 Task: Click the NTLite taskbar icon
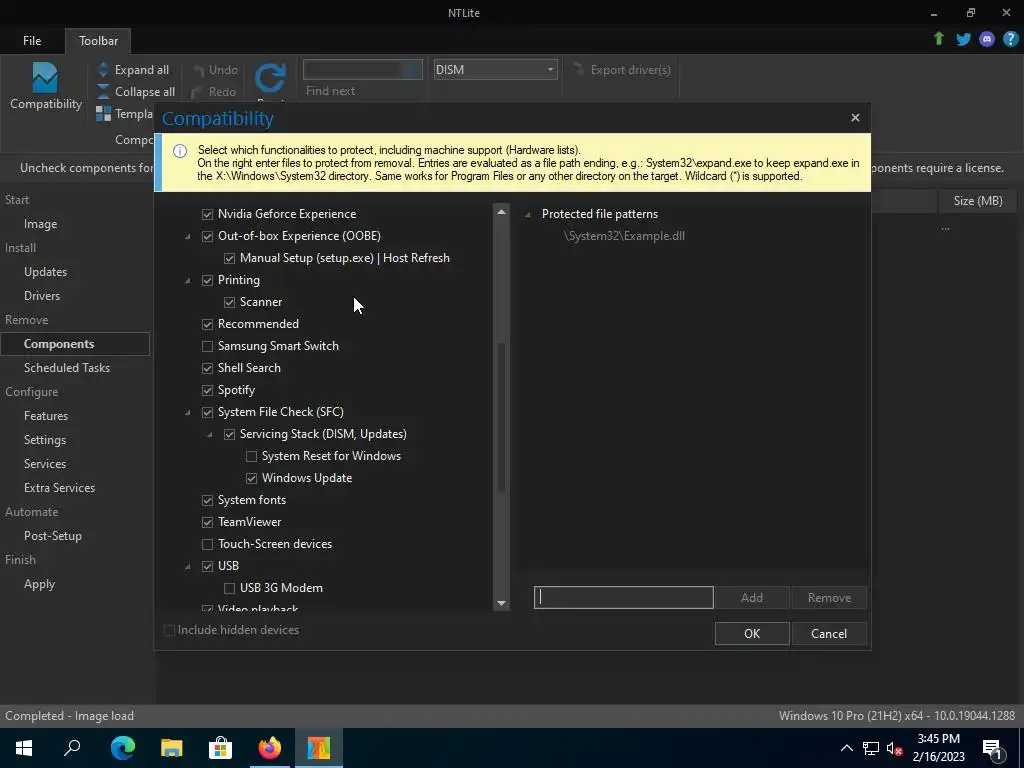pos(319,748)
